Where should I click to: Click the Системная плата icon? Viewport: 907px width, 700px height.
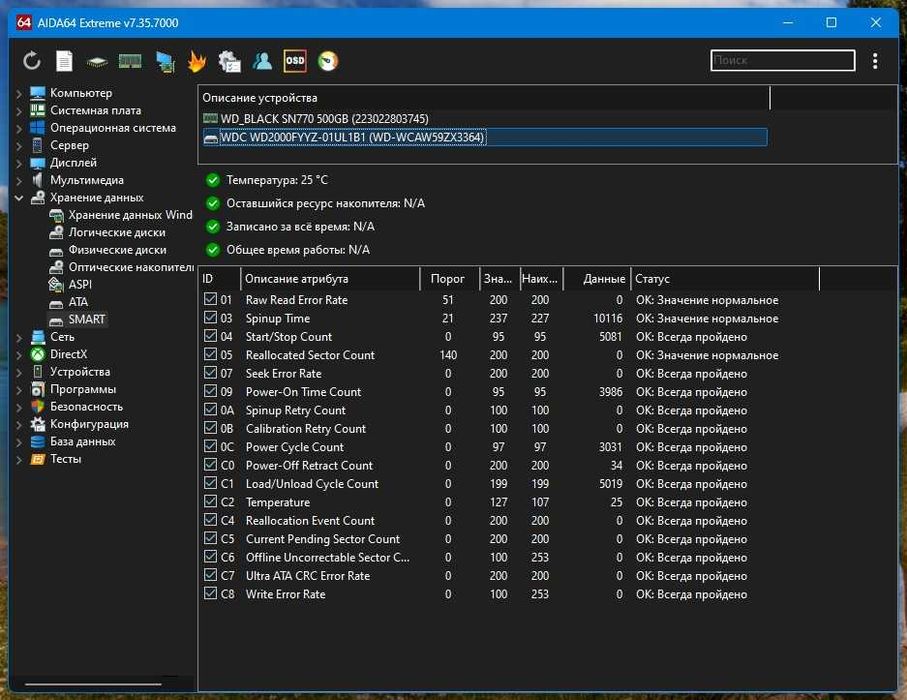(38, 110)
